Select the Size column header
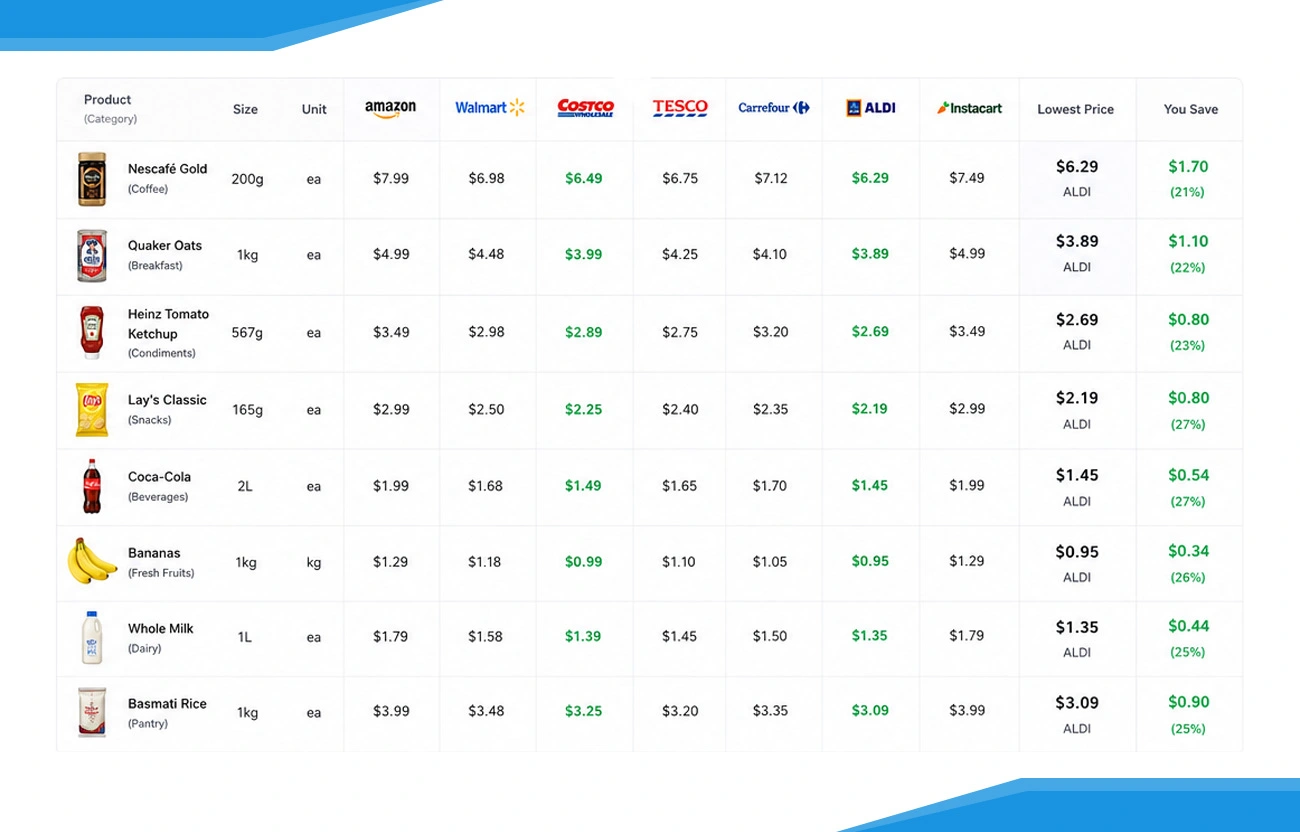 245,109
